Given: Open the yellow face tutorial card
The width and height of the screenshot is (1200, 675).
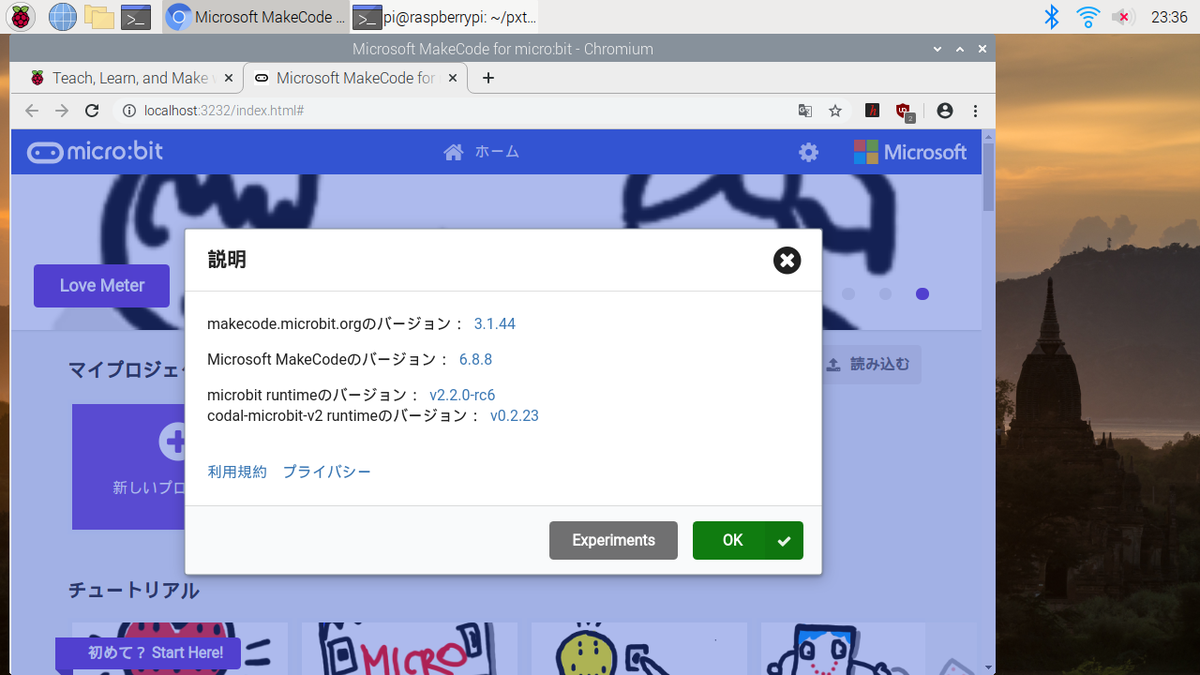Looking at the screenshot, I should [639, 648].
